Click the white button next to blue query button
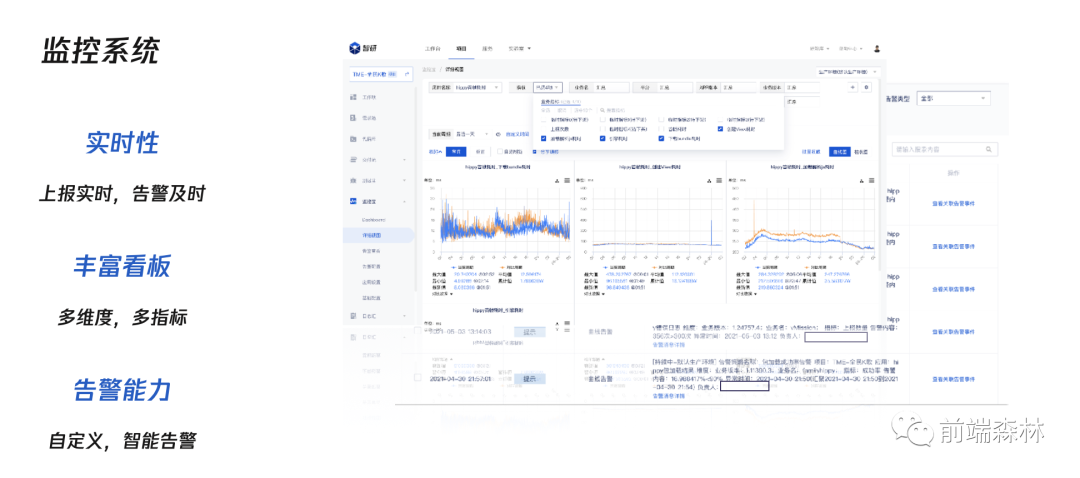 480,152
